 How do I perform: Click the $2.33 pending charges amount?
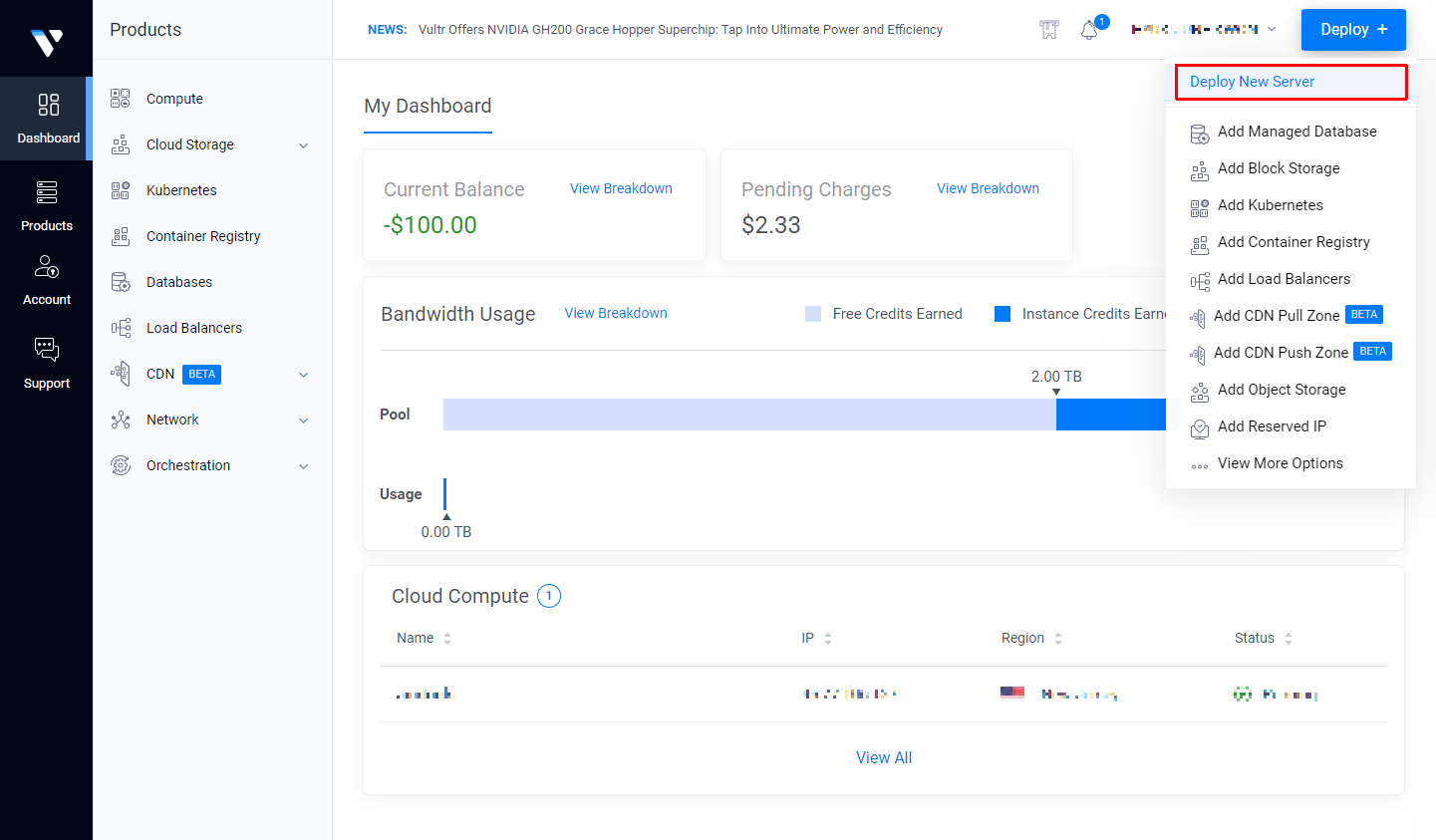point(771,225)
